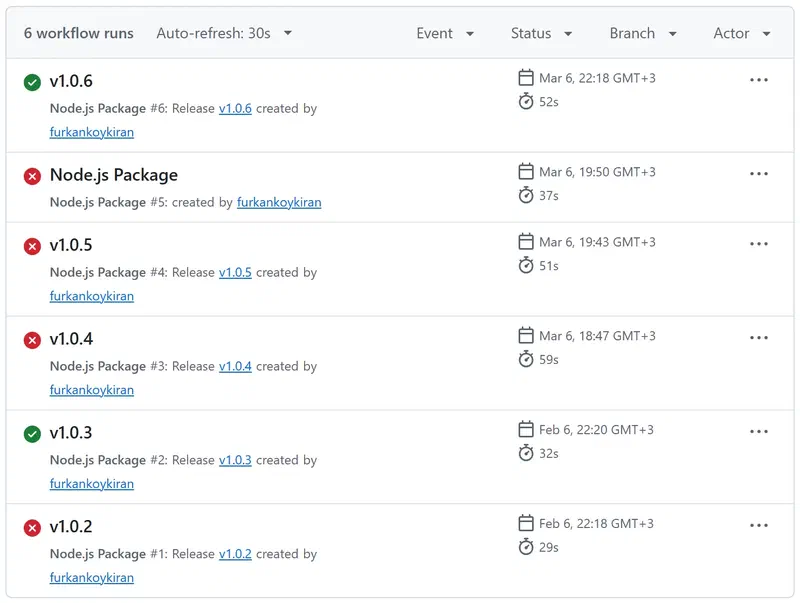Click the calendar icon next to Mar 6, 19:50

526,171
